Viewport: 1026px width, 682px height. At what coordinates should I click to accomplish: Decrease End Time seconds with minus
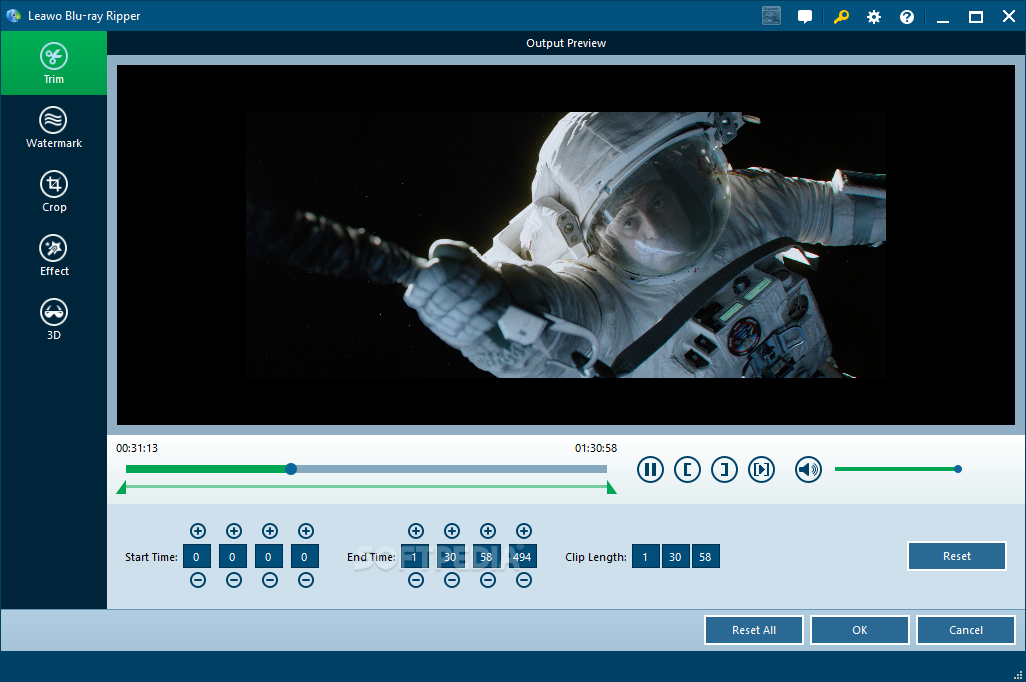[x=487, y=580]
